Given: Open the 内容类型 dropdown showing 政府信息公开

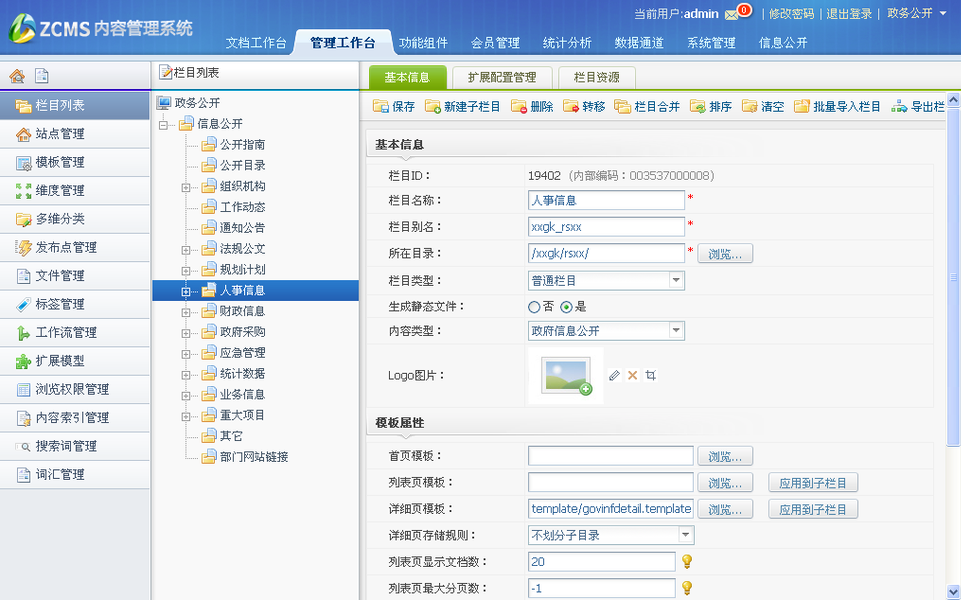Looking at the screenshot, I should (676, 330).
